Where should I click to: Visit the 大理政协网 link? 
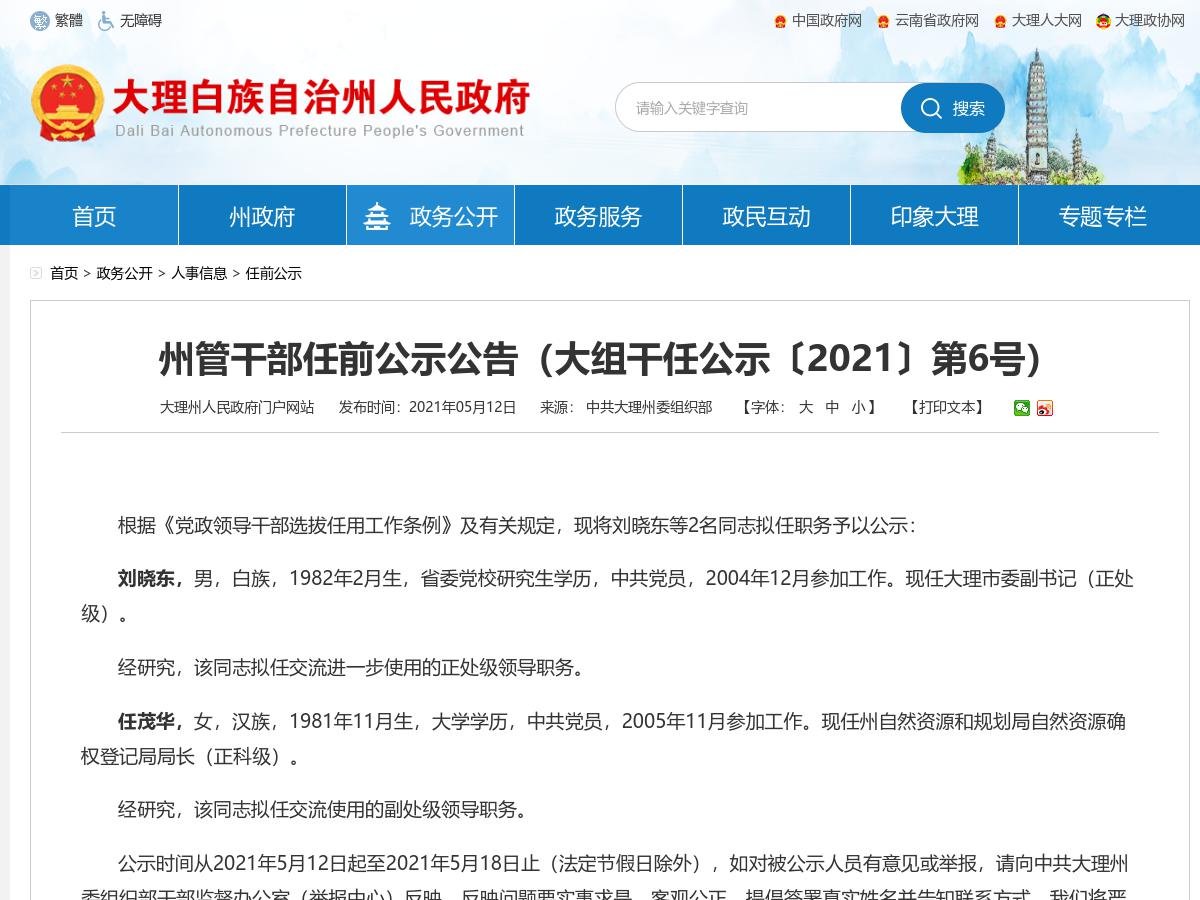(1150, 21)
